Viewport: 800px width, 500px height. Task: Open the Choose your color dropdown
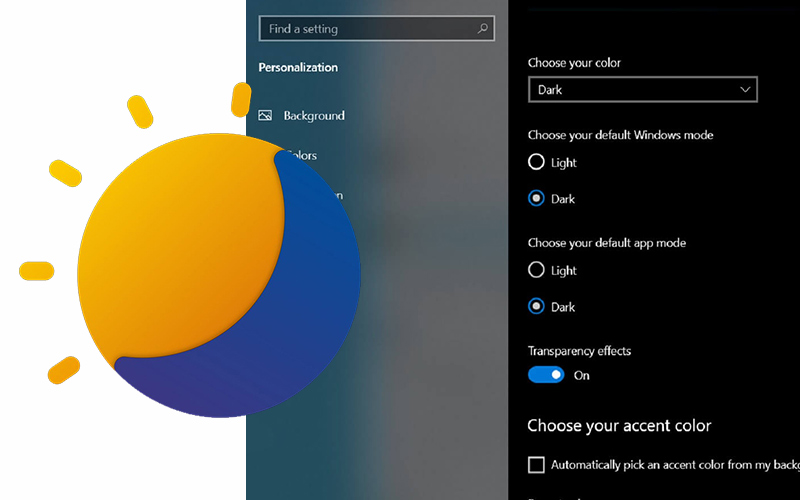642,90
